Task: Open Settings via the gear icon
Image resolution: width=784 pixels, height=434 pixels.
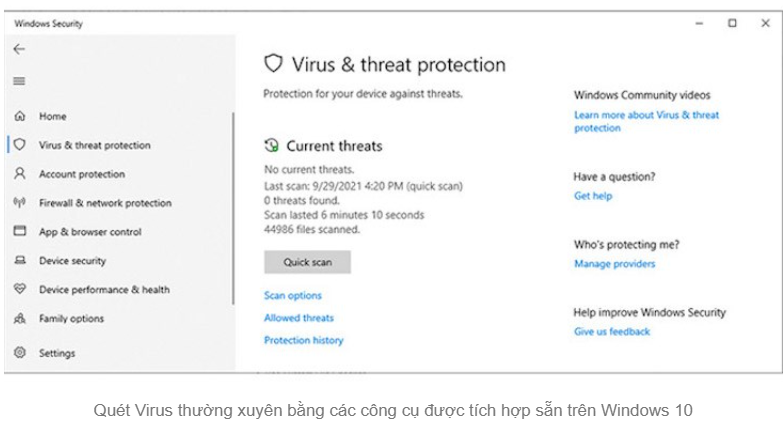Action: [x=19, y=353]
